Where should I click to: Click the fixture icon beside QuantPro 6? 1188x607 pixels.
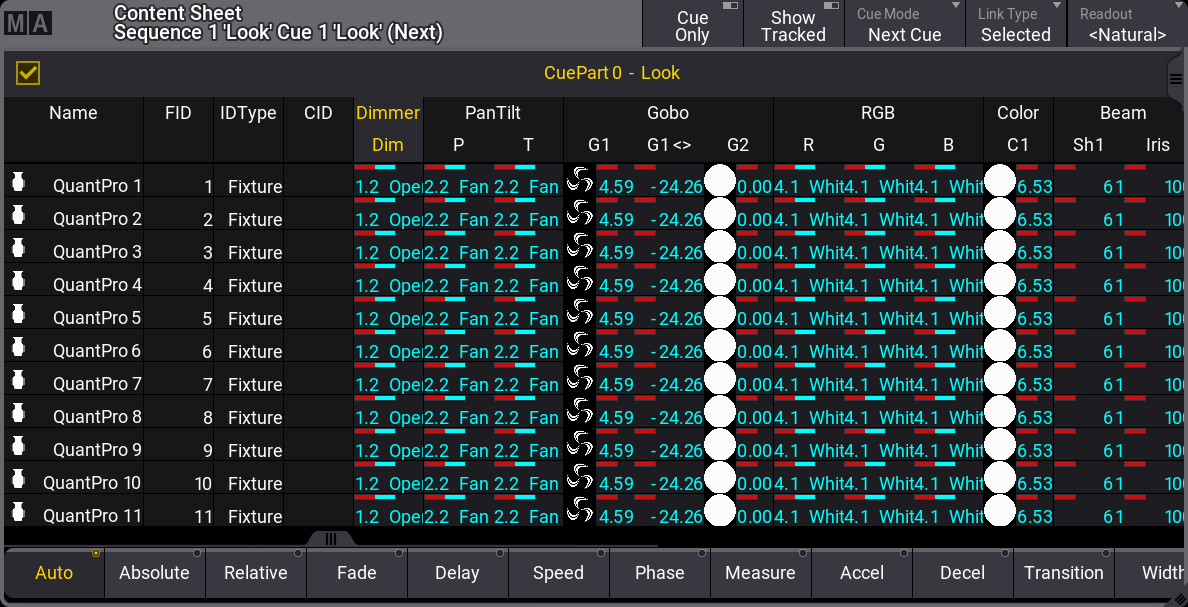18,346
